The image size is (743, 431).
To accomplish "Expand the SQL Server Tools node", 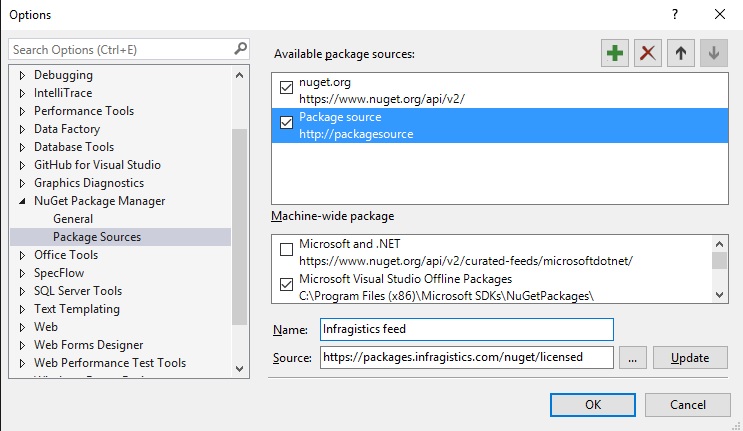I will point(23,291).
